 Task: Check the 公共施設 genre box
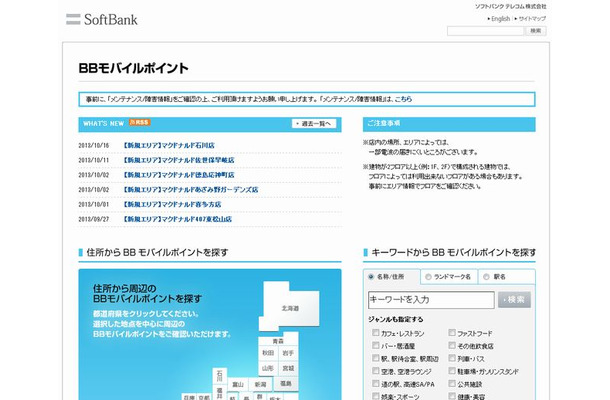452,384
